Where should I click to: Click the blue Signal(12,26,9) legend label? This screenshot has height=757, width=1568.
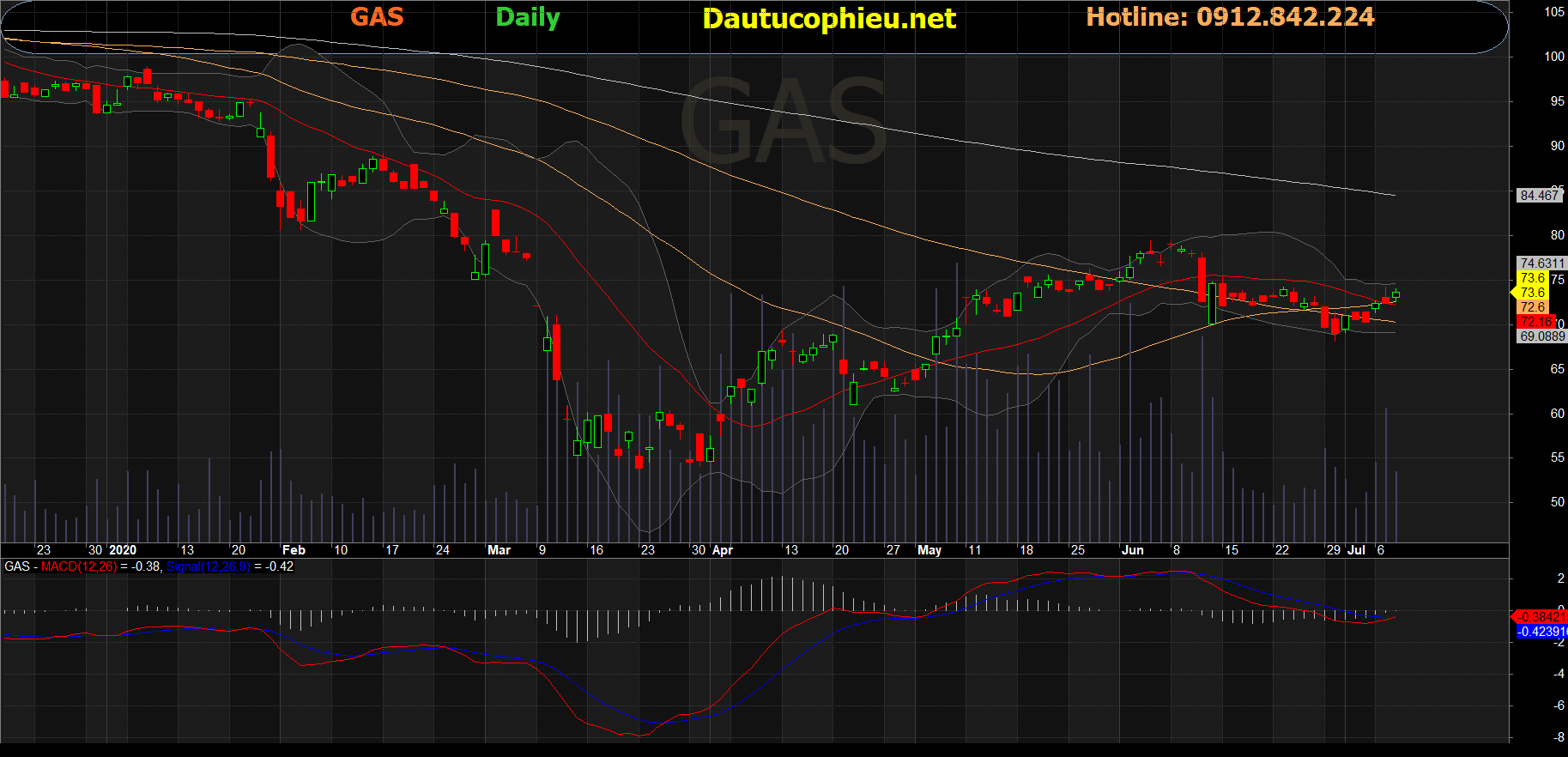209,566
